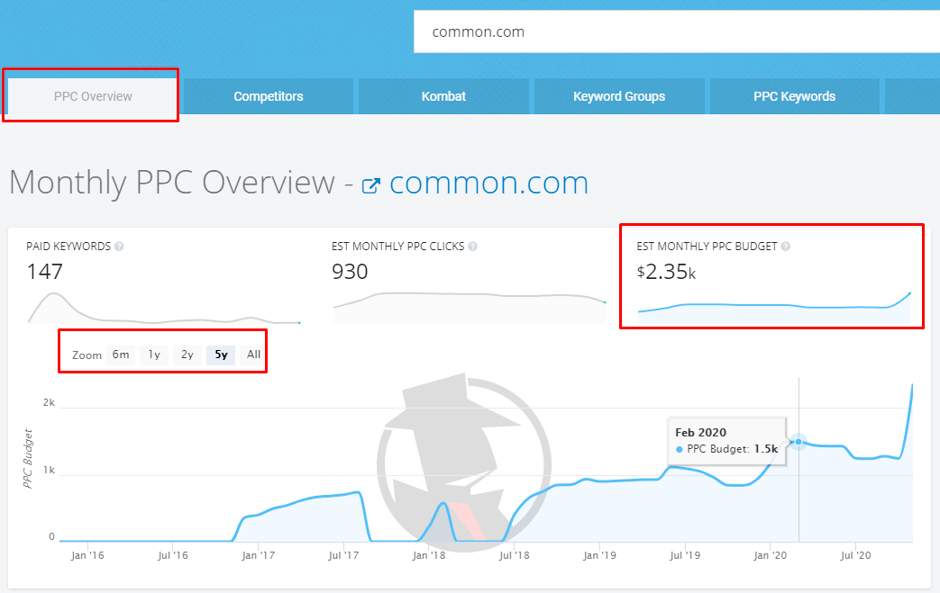Click the PAID KEYWORDS metric label
The width and height of the screenshot is (940, 593).
click(x=68, y=246)
